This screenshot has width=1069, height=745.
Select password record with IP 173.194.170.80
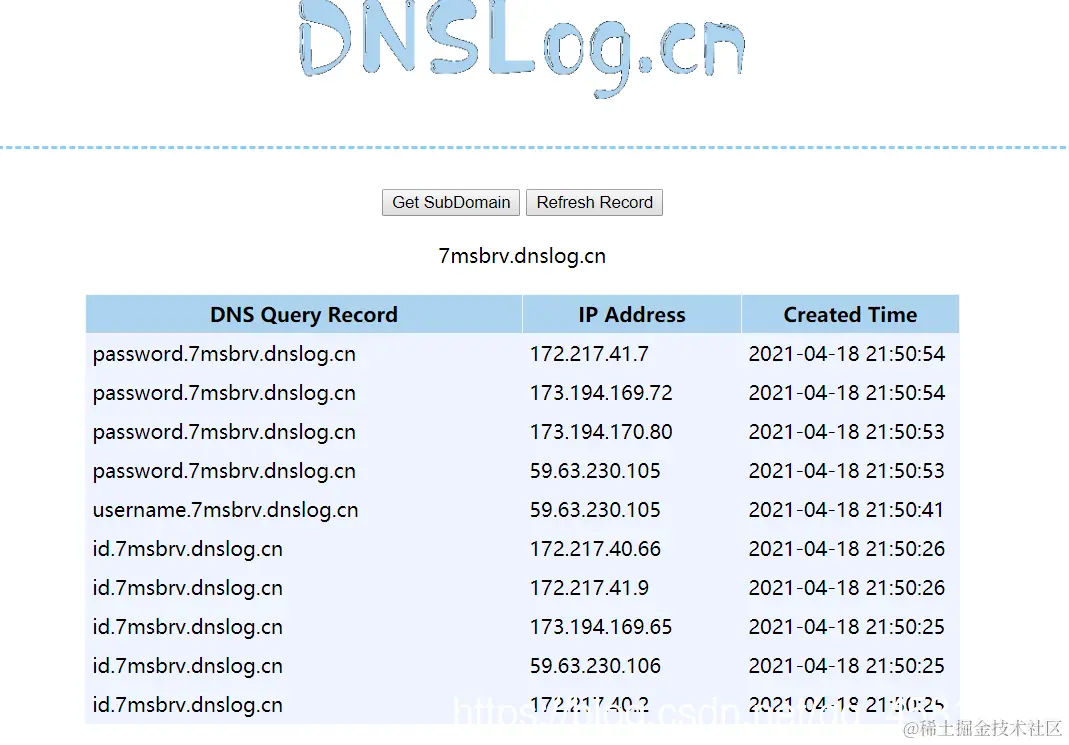(x=224, y=432)
